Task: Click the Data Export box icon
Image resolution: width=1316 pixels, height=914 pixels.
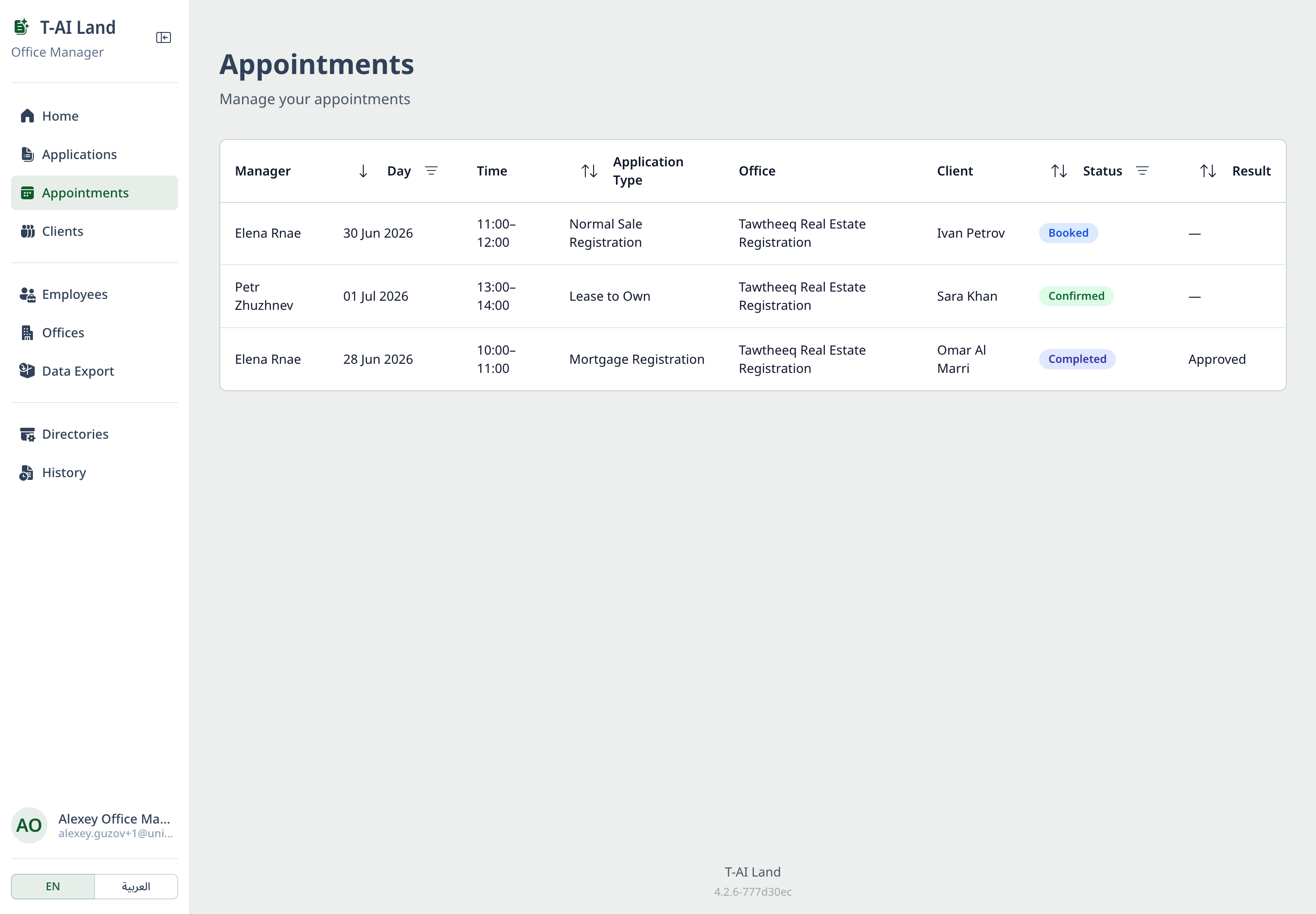Action: click(x=27, y=371)
